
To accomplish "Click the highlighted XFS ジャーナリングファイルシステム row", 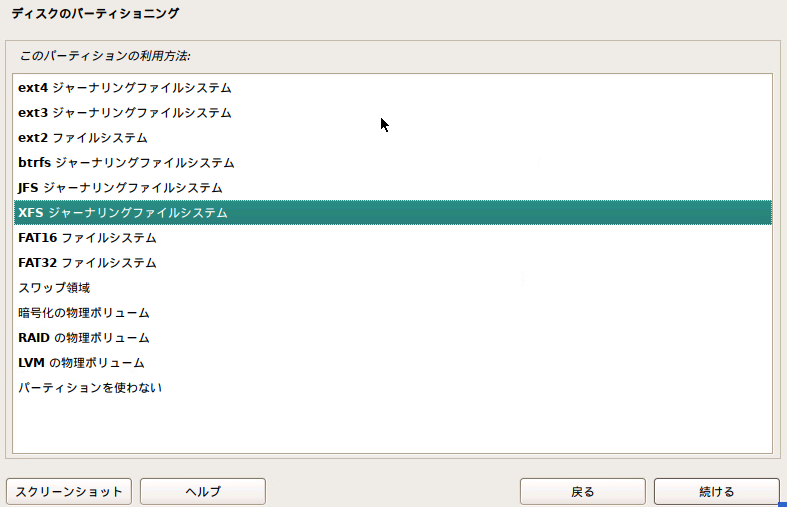I will coord(392,212).
